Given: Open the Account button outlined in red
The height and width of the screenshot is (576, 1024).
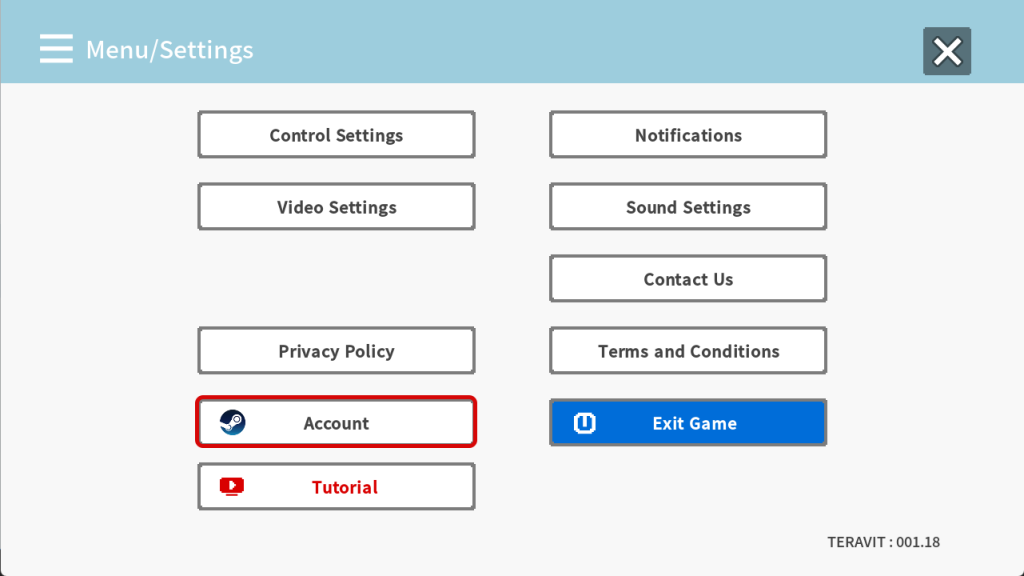Looking at the screenshot, I should [x=336, y=422].
